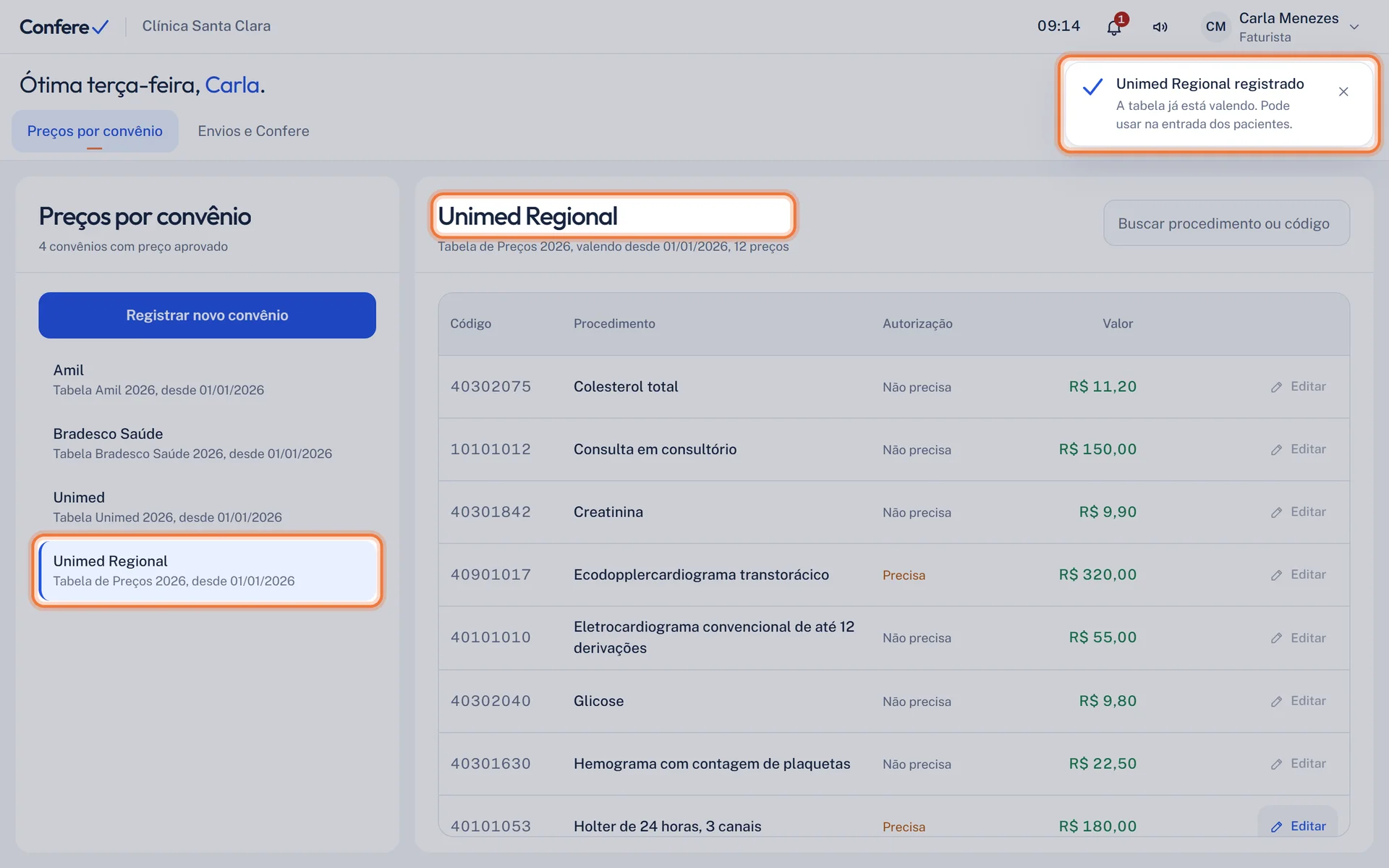
Task: Click the CM user avatar
Action: click(1215, 27)
